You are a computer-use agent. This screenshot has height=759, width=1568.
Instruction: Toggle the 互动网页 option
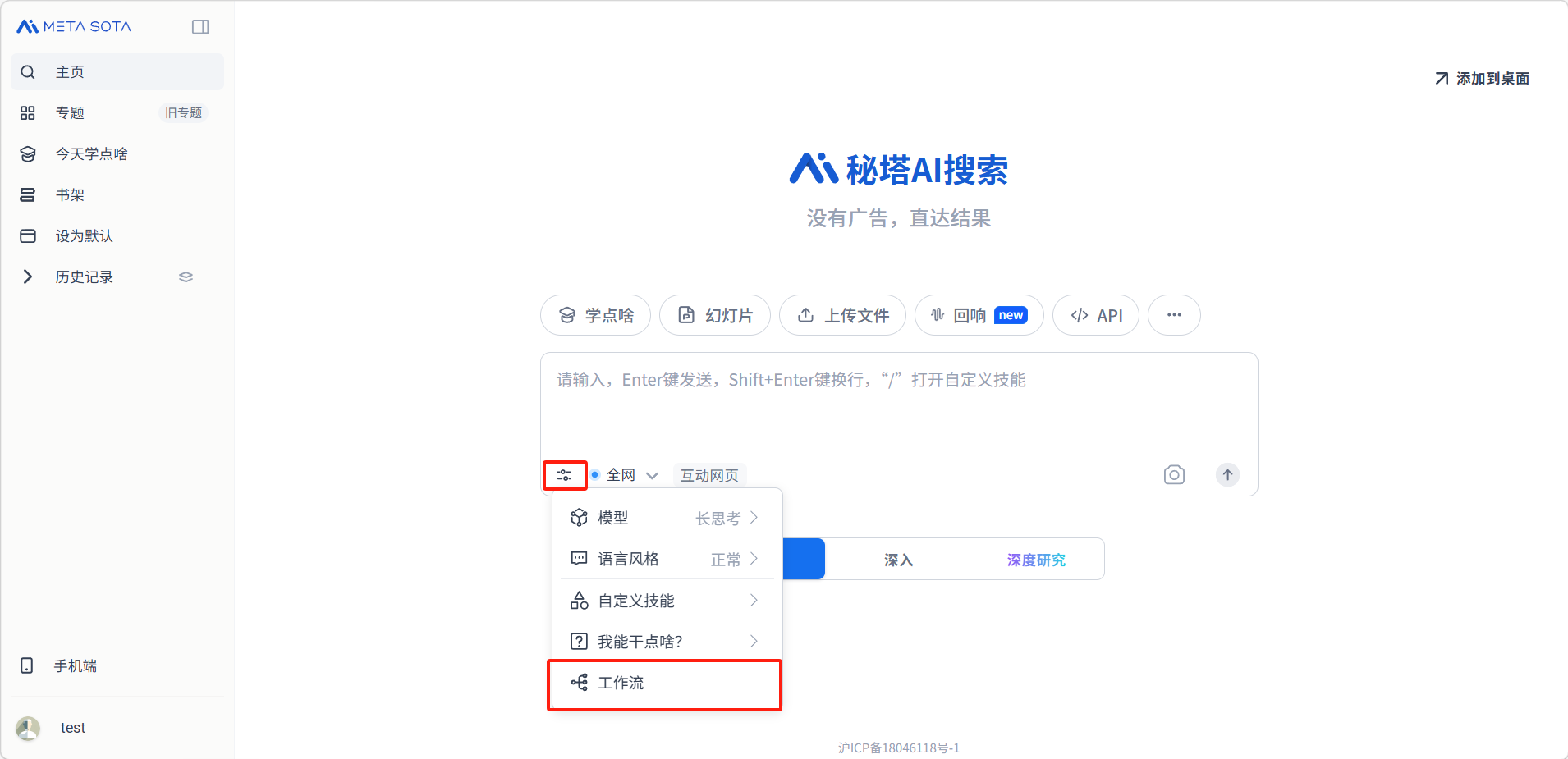[709, 475]
